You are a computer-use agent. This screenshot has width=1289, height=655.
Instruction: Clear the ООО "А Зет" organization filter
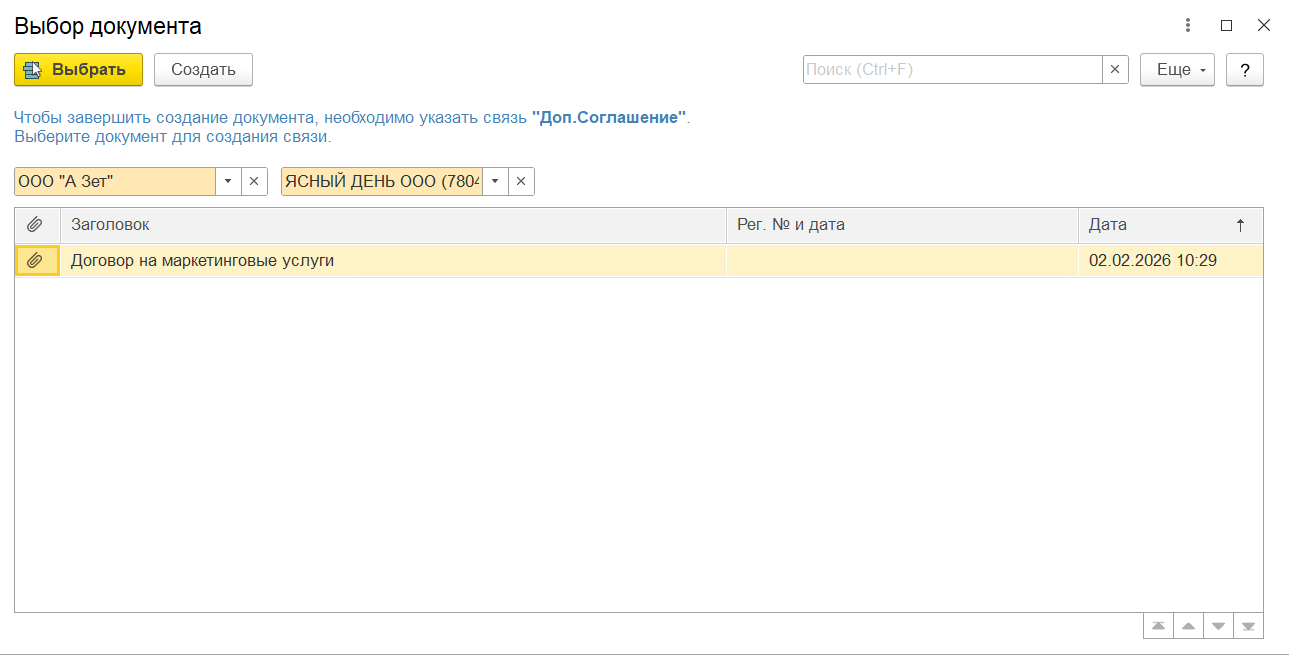(254, 181)
